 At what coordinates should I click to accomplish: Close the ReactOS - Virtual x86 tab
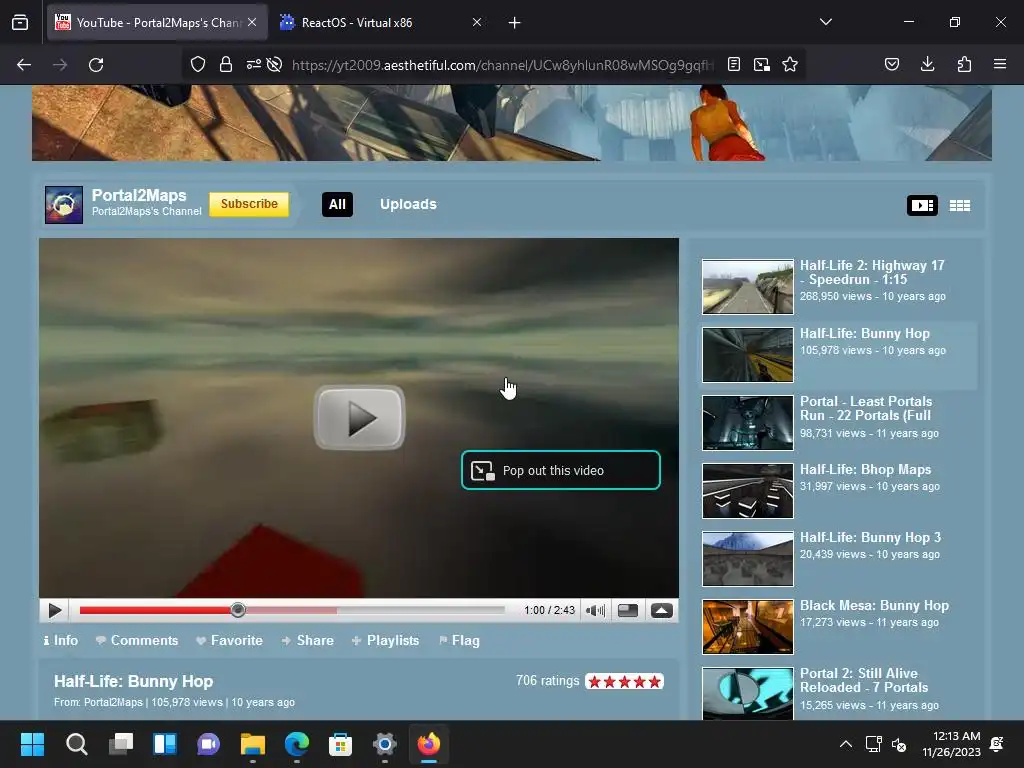(x=477, y=22)
